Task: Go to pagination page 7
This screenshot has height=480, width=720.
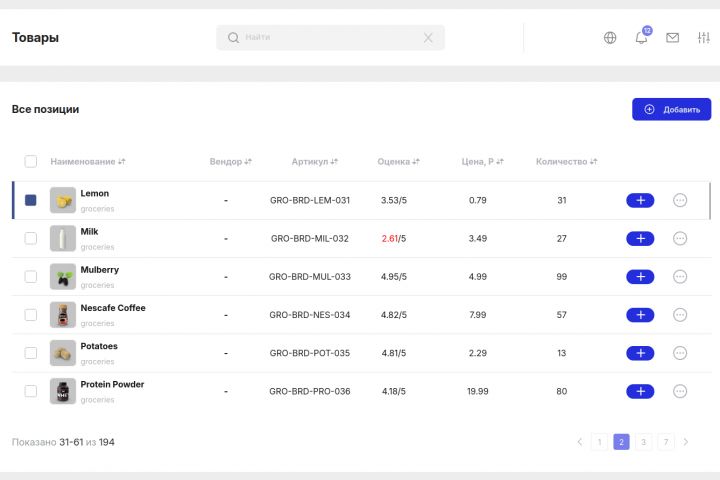Action: (x=666, y=442)
